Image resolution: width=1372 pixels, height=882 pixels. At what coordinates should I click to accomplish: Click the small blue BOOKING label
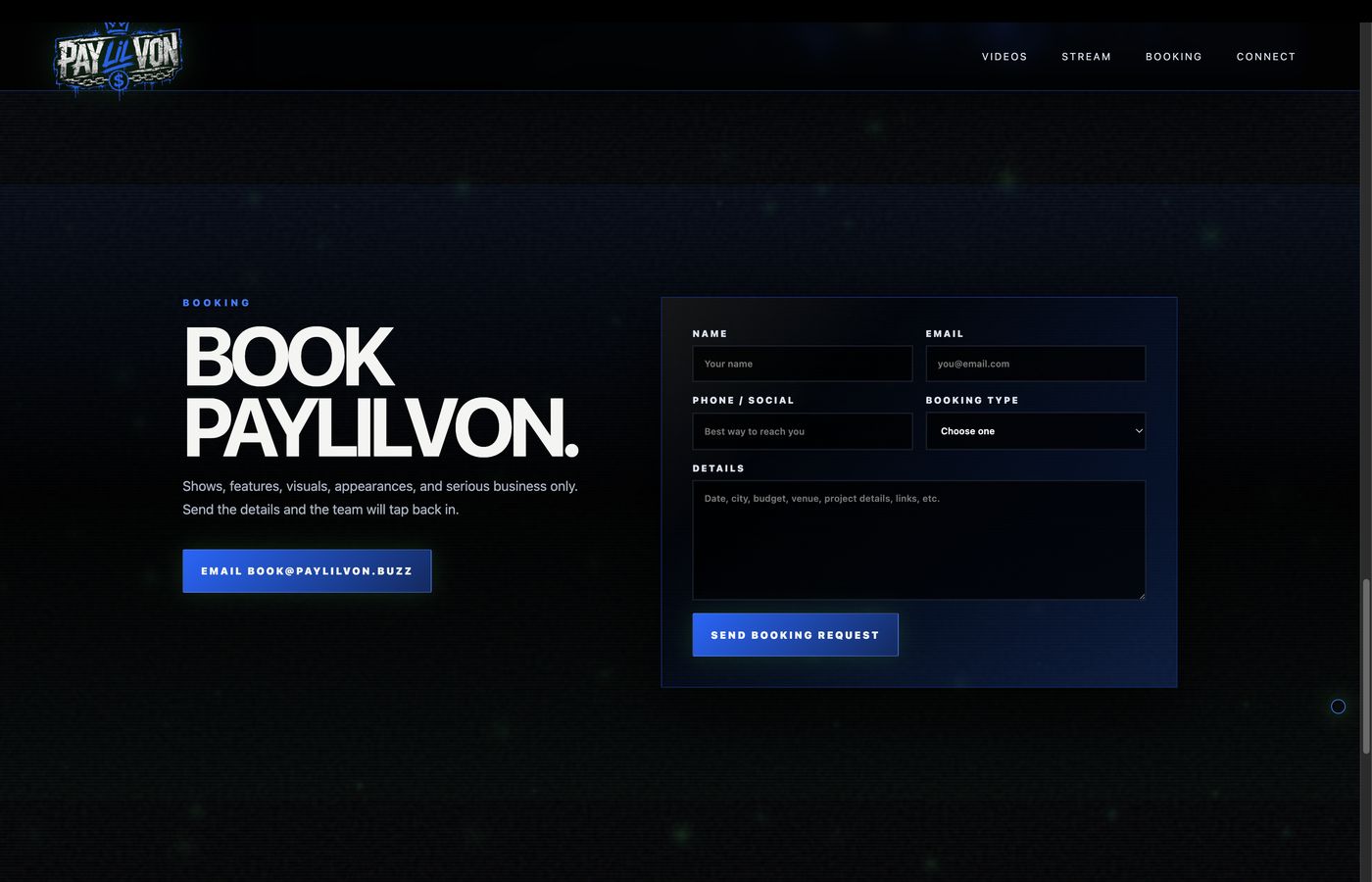pos(217,303)
